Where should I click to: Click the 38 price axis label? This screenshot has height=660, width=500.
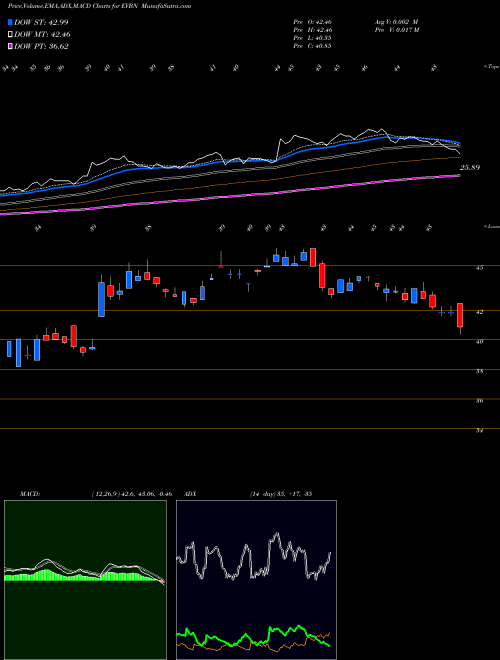point(481,371)
